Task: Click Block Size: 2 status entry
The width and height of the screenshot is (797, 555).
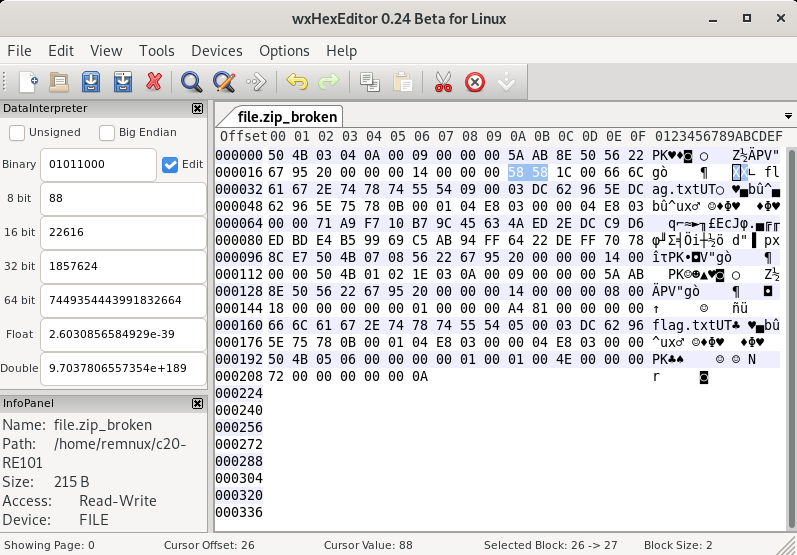Action: tap(678, 545)
